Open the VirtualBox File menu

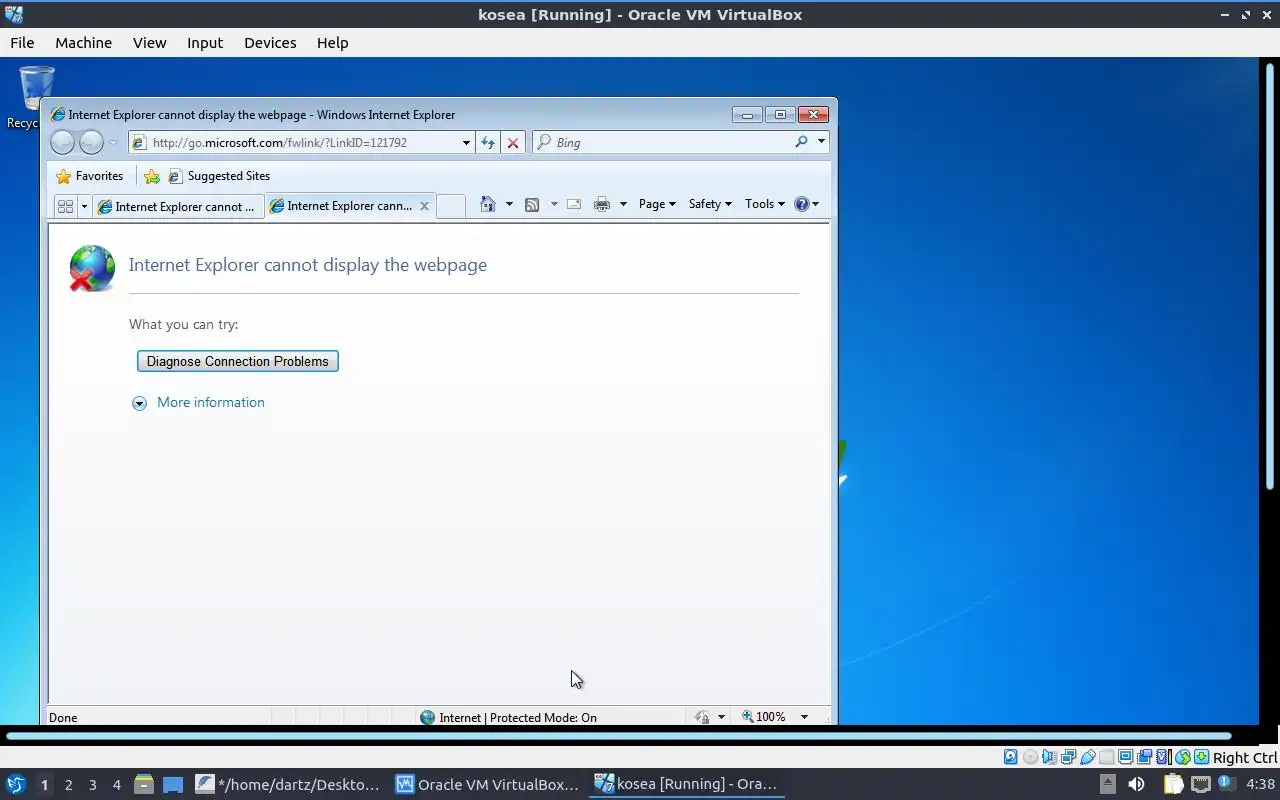pyautogui.click(x=22, y=43)
